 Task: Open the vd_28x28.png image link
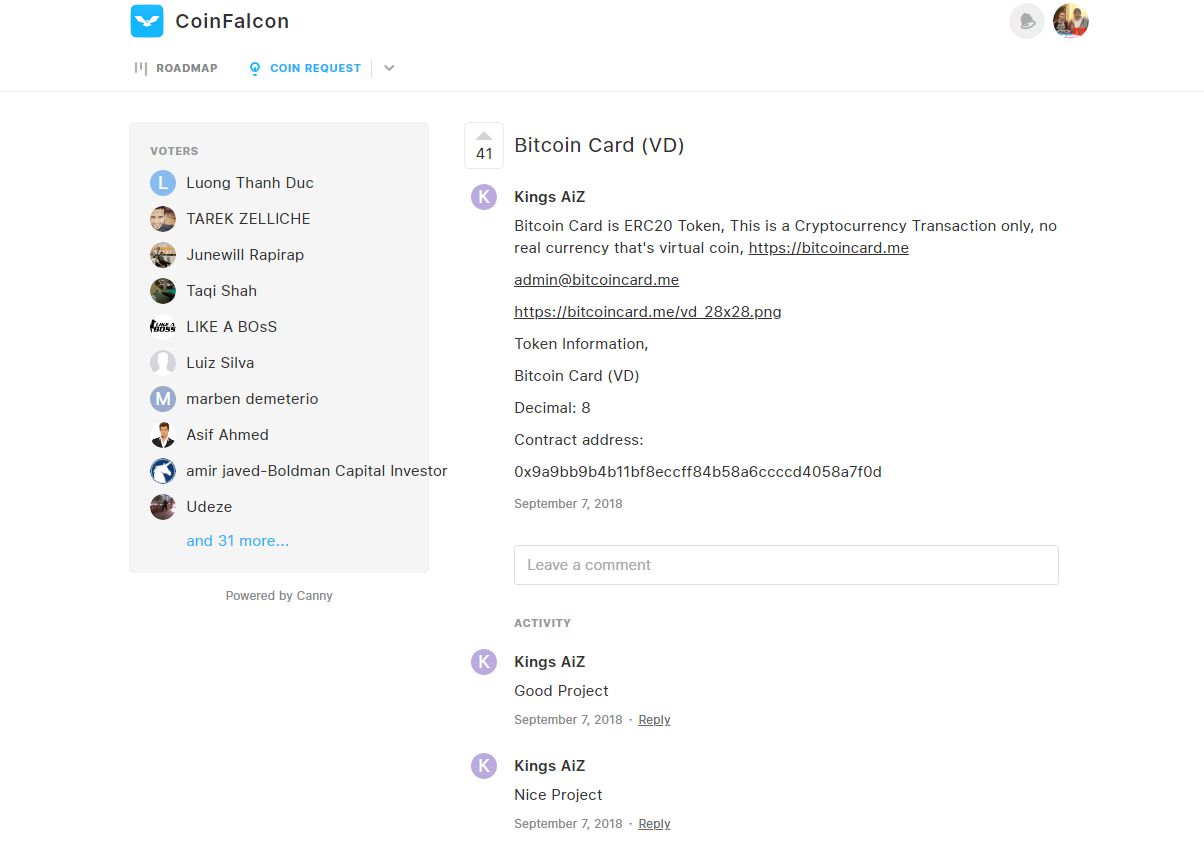click(x=648, y=312)
